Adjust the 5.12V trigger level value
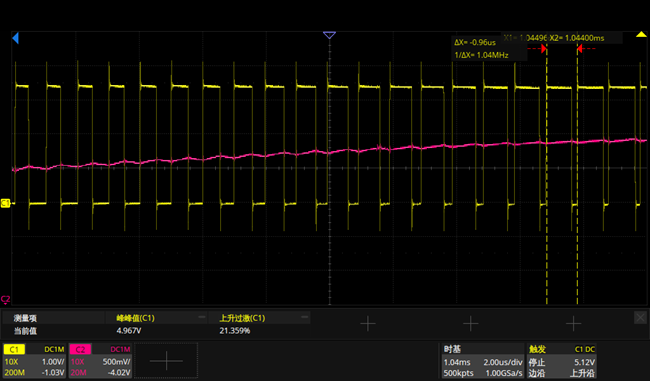 tap(585, 362)
